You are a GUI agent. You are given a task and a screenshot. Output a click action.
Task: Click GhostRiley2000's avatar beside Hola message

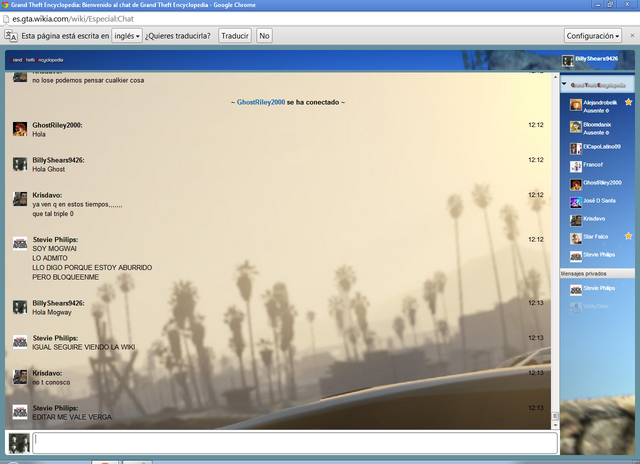[20, 129]
